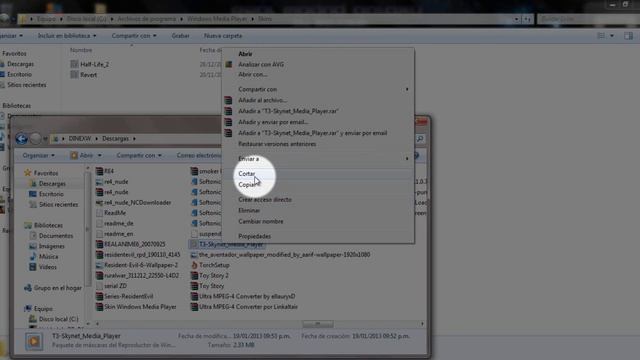Image resolution: width=640 pixels, height=360 pixels.
Task: Toggle the preview pane icon in Skins window
Action: [x=629, y=36]
